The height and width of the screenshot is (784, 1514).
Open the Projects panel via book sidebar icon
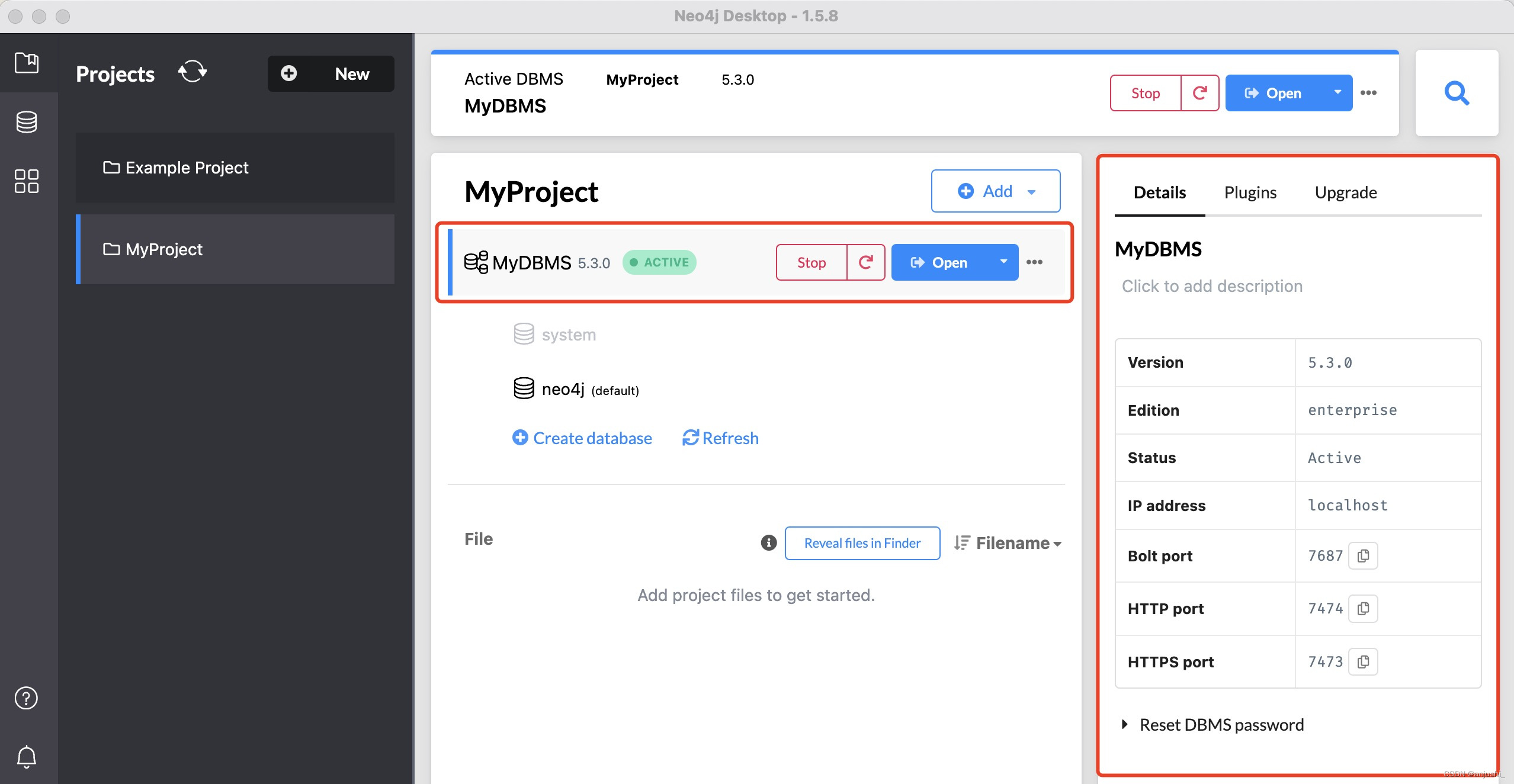(x=26, y=63)
